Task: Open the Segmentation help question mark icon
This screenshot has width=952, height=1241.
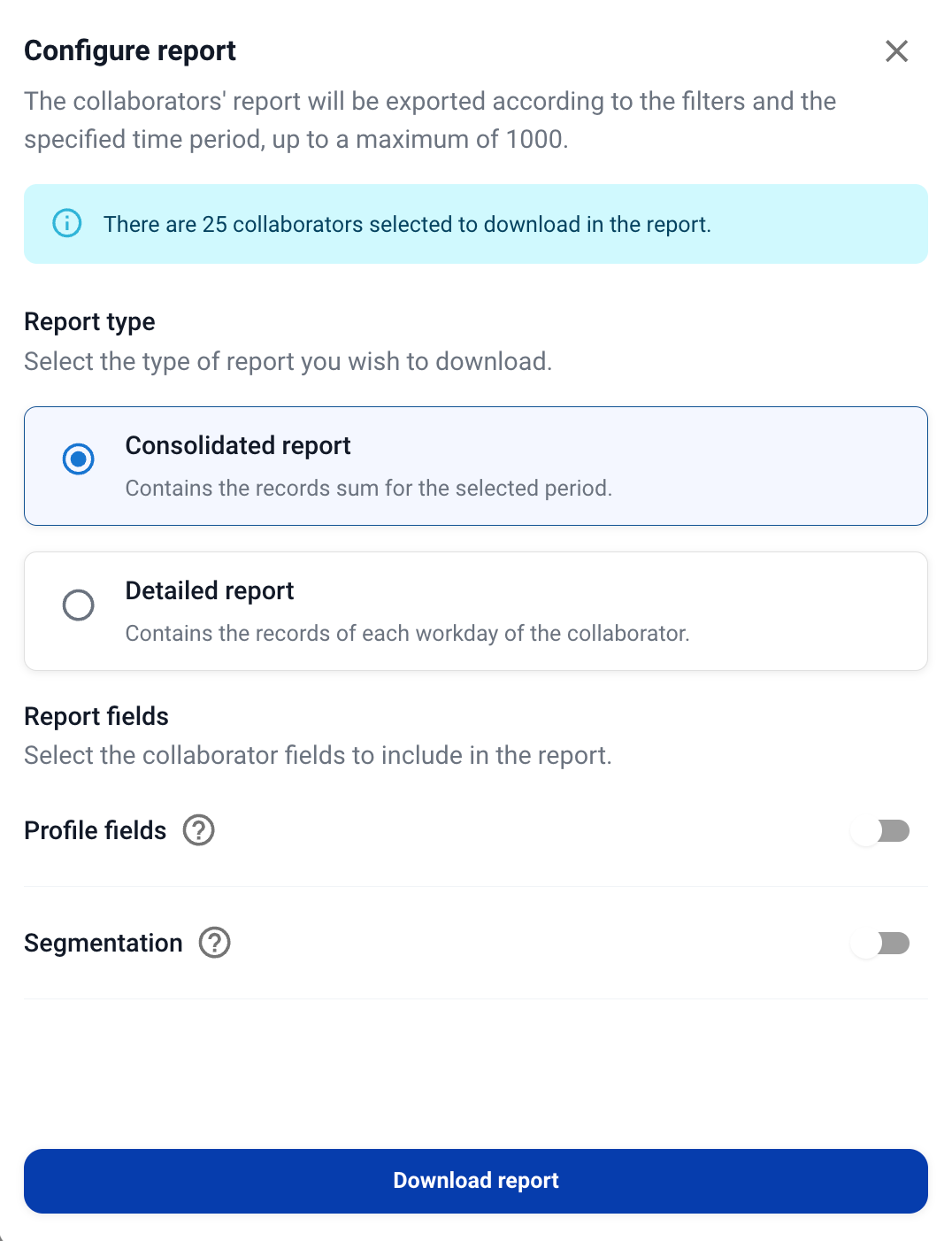Action: (215, 943)
